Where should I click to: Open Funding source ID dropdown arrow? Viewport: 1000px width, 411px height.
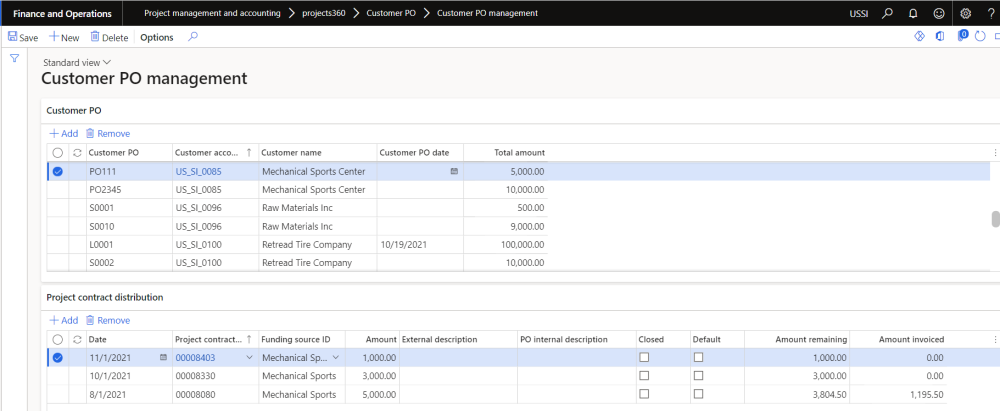[x=335, y=357]
